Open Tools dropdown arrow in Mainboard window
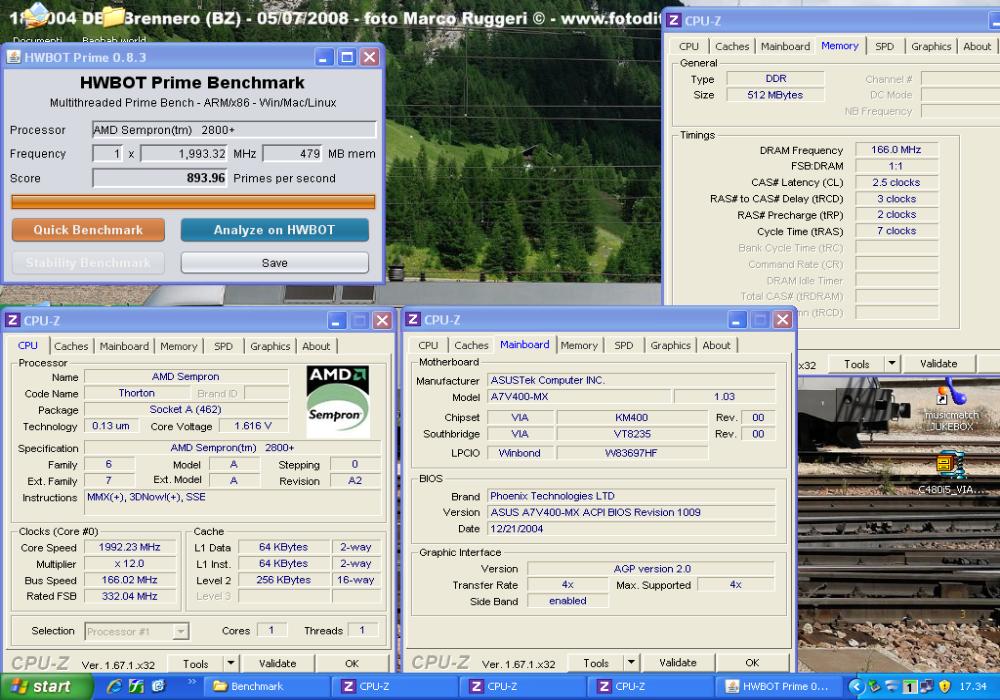The image size is (1000, 700). click(631, 662)
